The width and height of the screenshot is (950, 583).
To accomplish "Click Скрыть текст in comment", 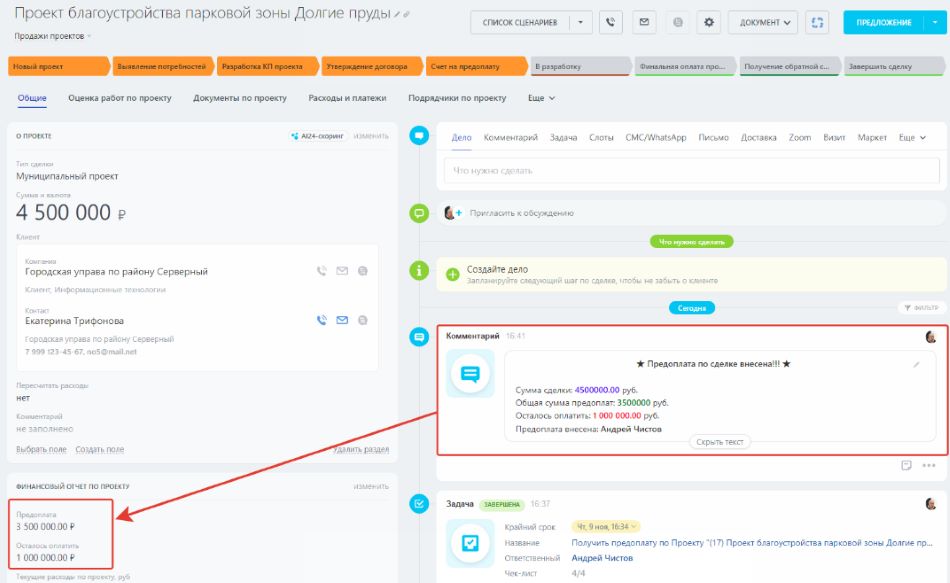I will point(720,442).
